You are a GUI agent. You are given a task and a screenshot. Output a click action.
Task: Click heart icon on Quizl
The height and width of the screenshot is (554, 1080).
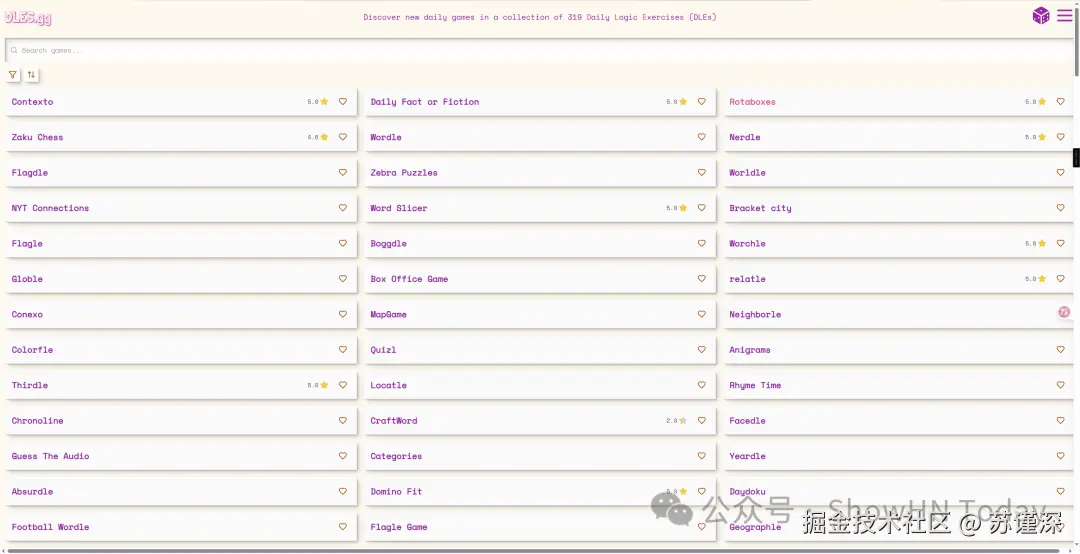point(701,349)
